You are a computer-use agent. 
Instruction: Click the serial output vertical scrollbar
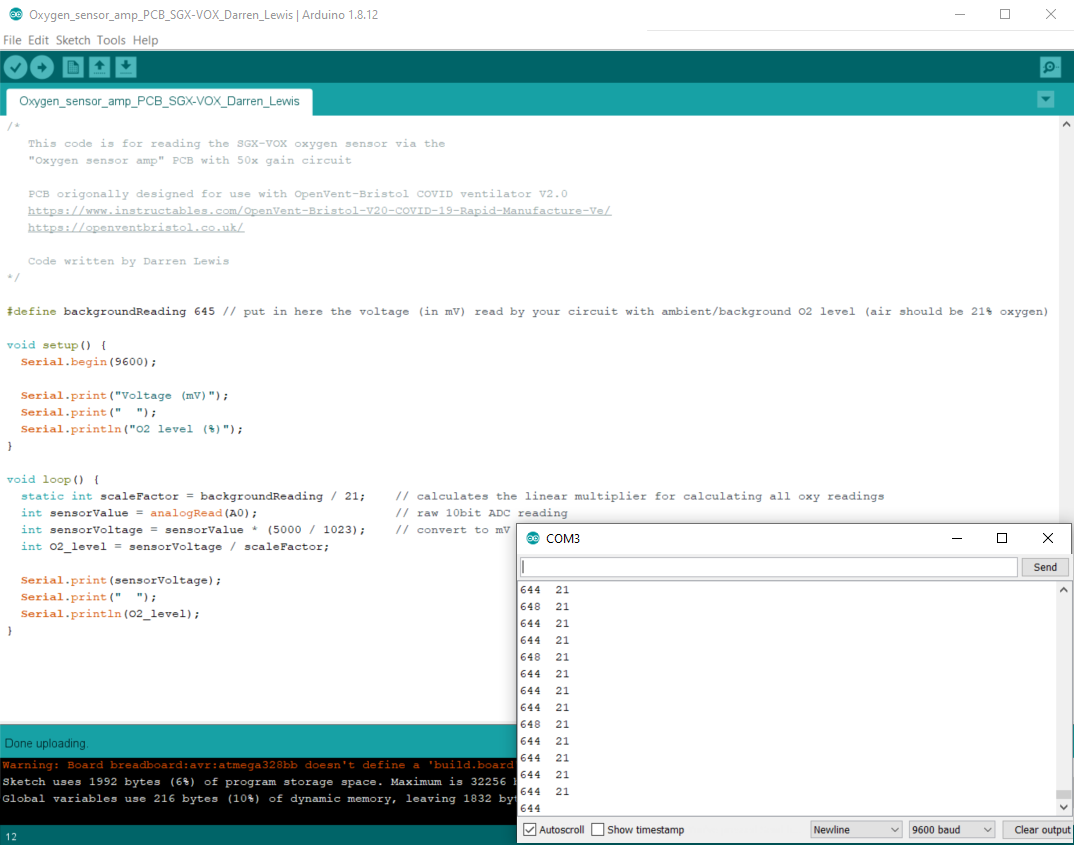(1064, 700)
